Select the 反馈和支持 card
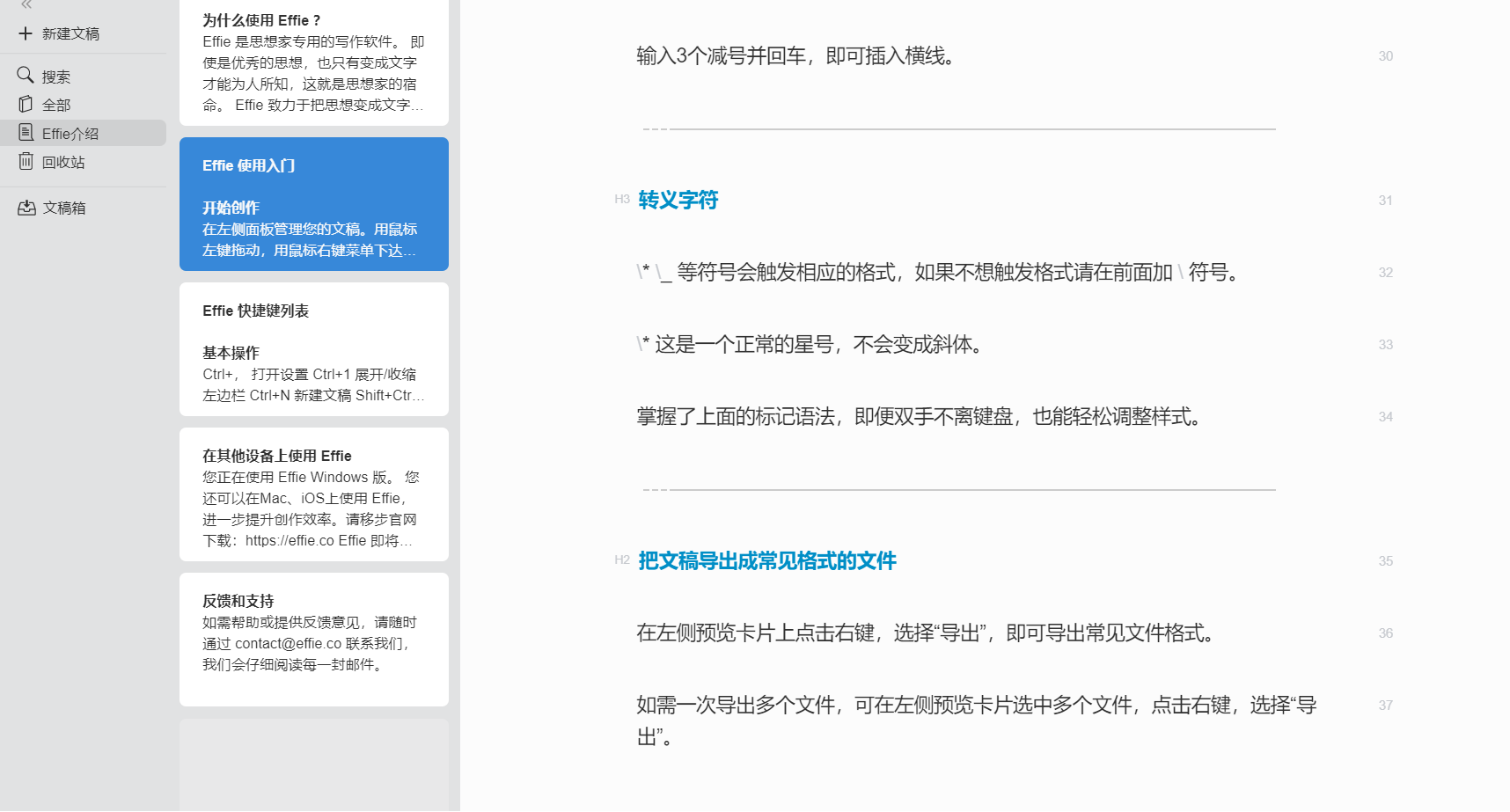 click(x=313, y=638)
